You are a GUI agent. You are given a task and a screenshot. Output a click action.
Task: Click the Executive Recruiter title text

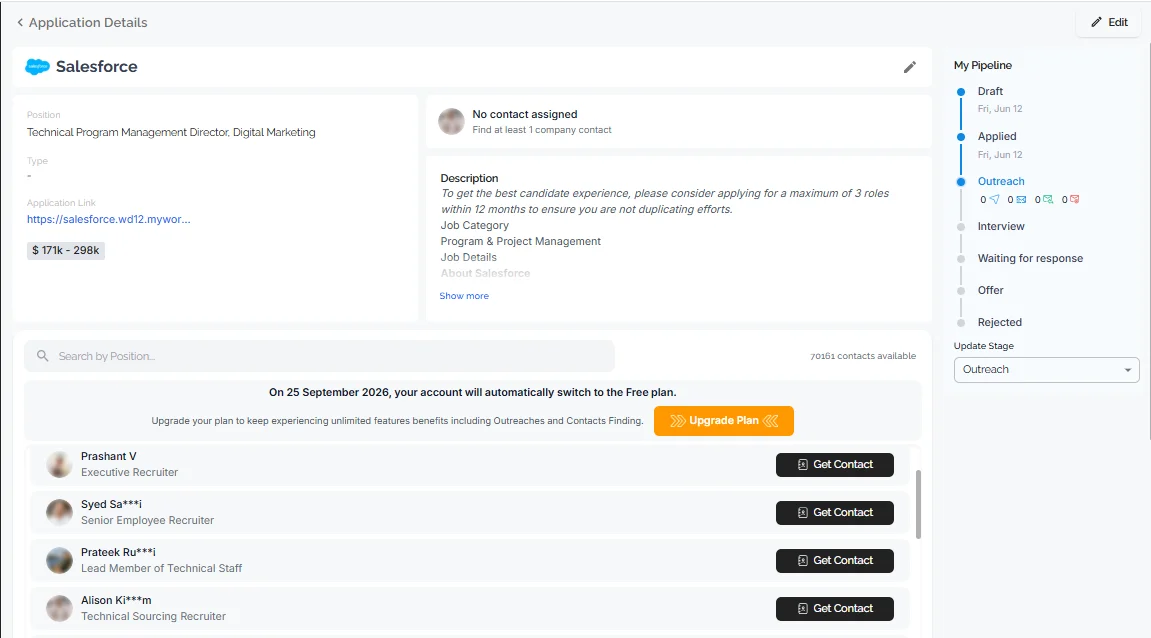[x=129, y=473]
